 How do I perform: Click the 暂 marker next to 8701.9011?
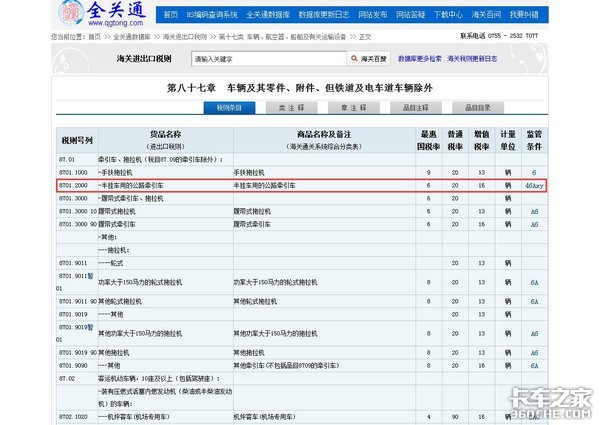click(x=90, y=276)
